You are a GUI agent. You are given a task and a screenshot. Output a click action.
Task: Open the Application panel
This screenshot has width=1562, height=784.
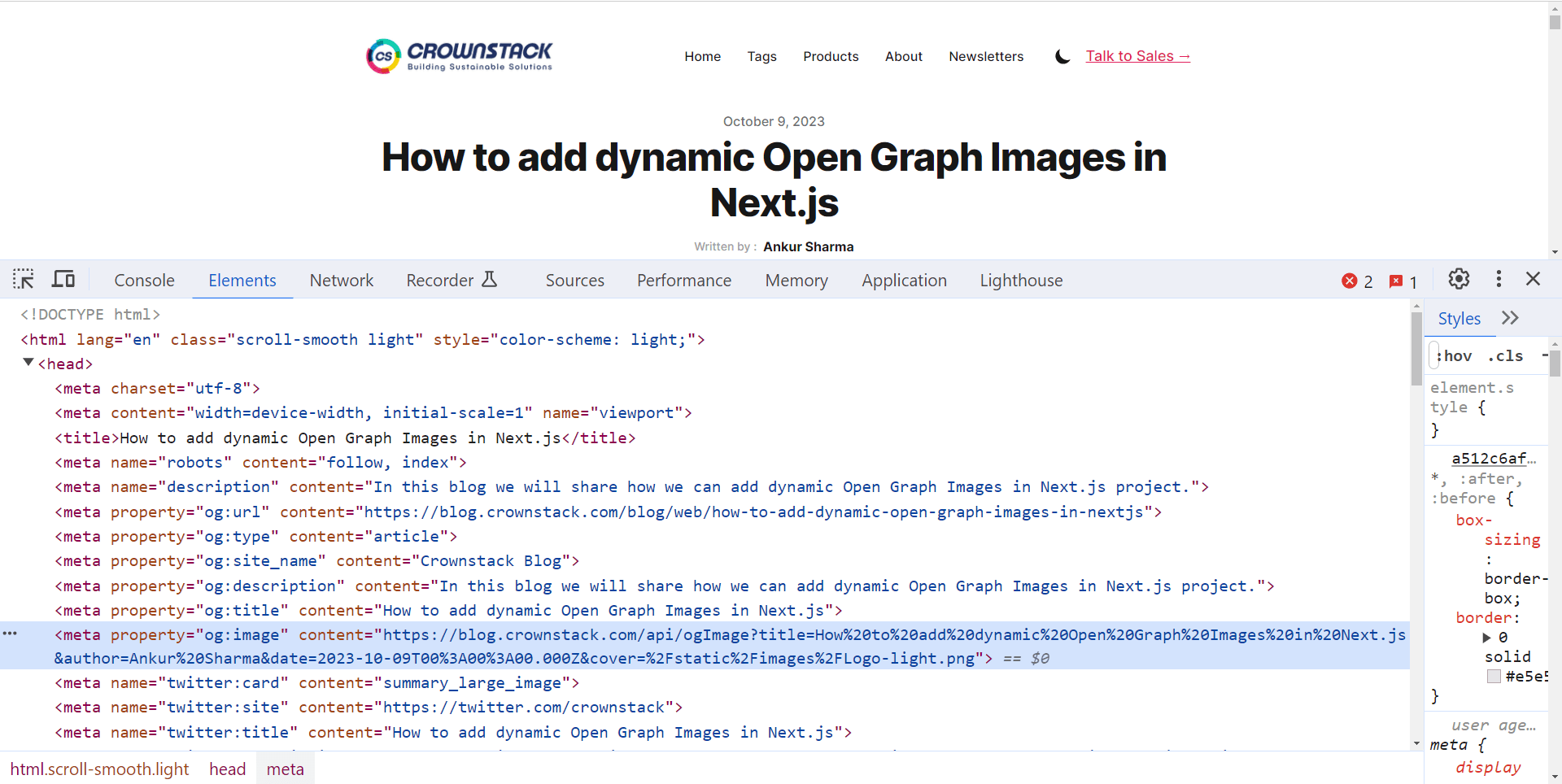pos(904,280)
